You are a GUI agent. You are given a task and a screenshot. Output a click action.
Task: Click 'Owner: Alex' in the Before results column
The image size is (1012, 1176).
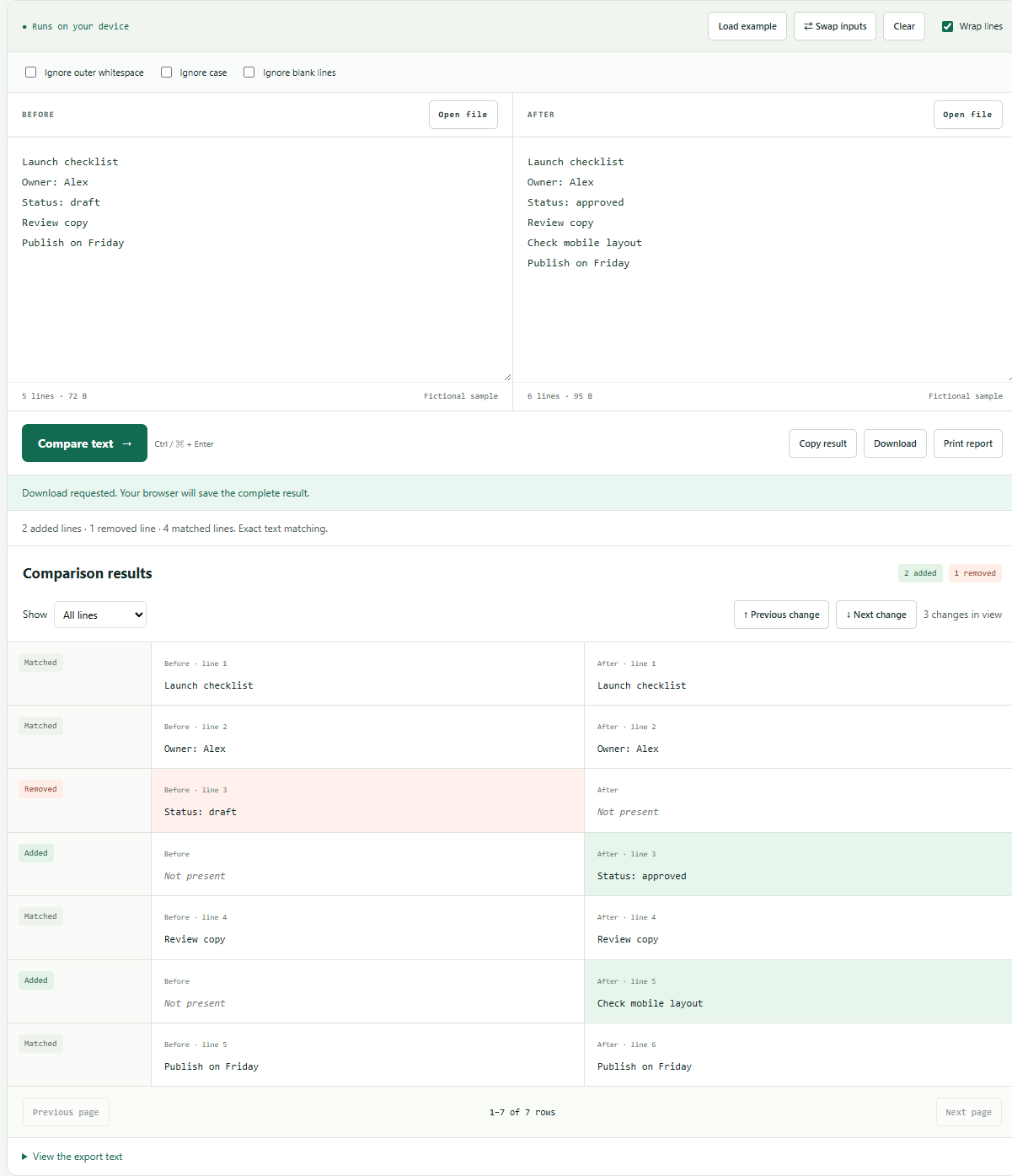[195, 749]
